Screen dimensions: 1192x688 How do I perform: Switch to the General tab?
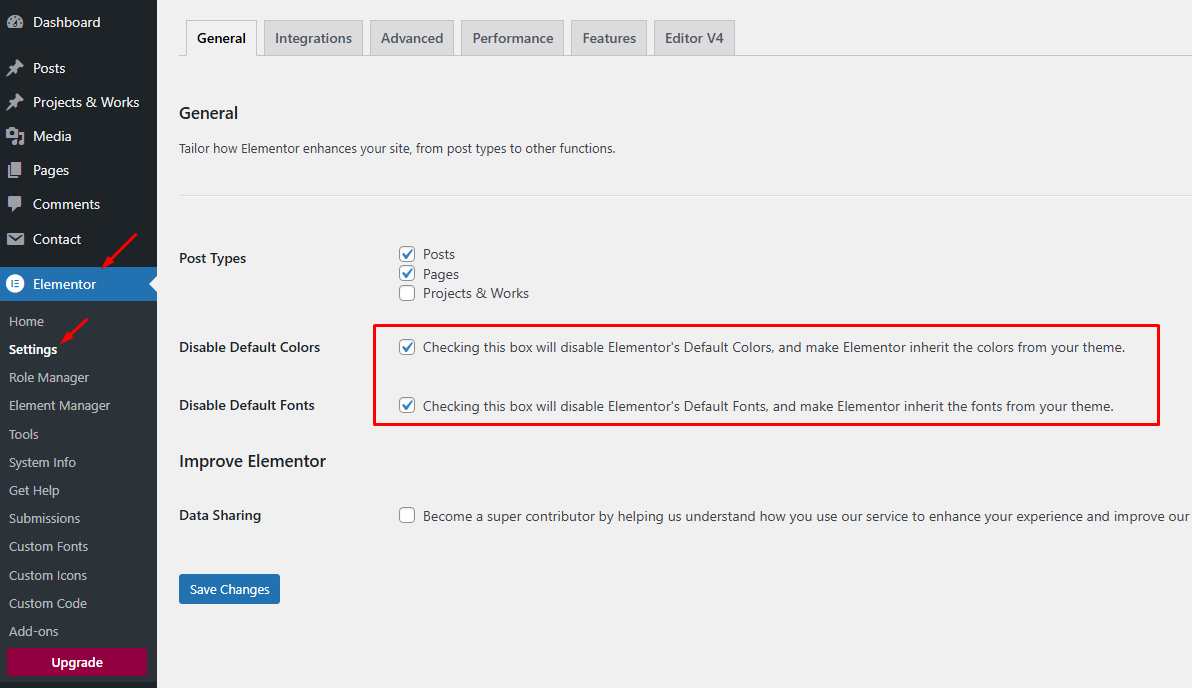[221, 38]
